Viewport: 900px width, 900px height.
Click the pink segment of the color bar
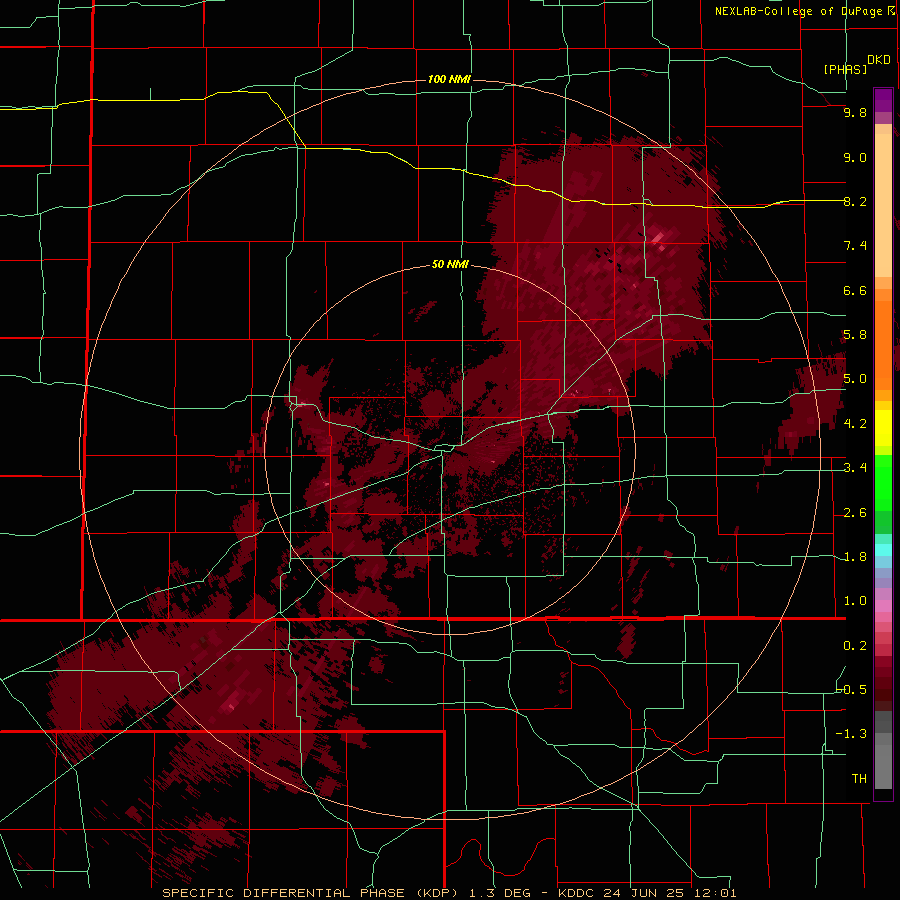(883, 606)
